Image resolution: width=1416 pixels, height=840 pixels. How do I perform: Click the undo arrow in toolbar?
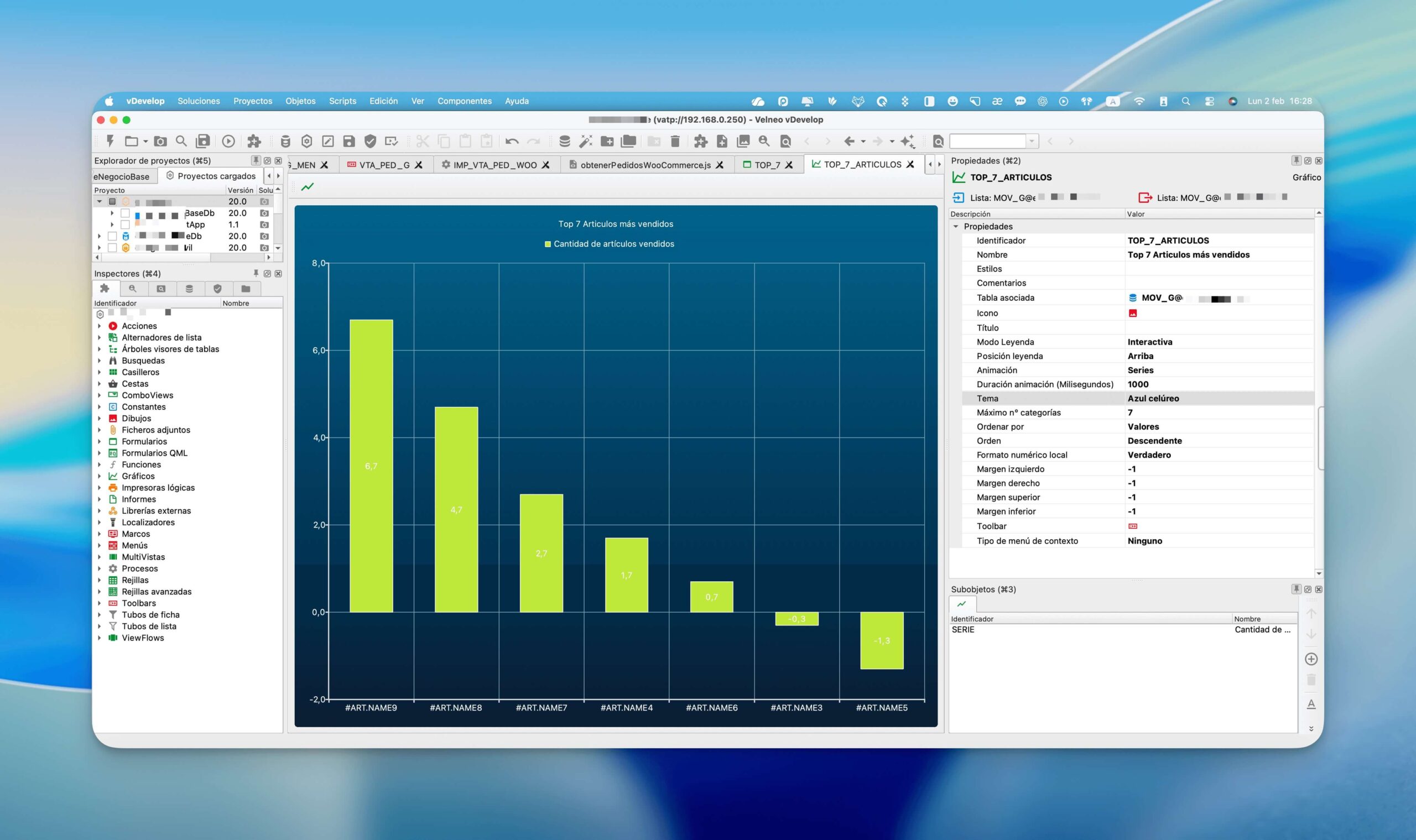pyautogui.click(x=512, y=141)
